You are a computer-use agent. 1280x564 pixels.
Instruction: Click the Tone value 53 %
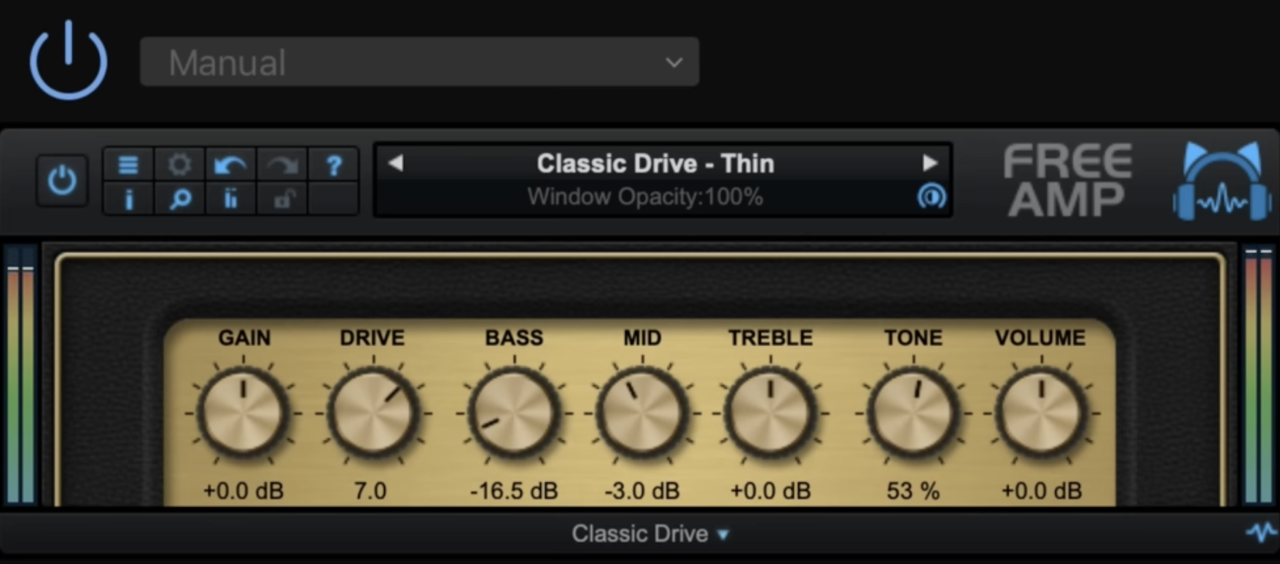pos(913,491)
